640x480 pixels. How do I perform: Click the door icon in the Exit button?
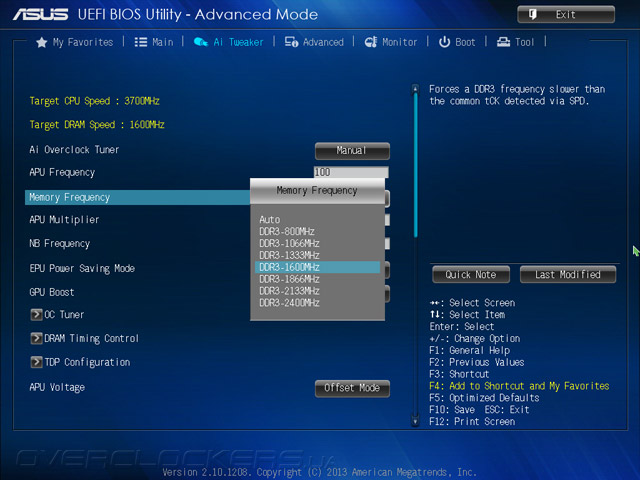[533, 15]
